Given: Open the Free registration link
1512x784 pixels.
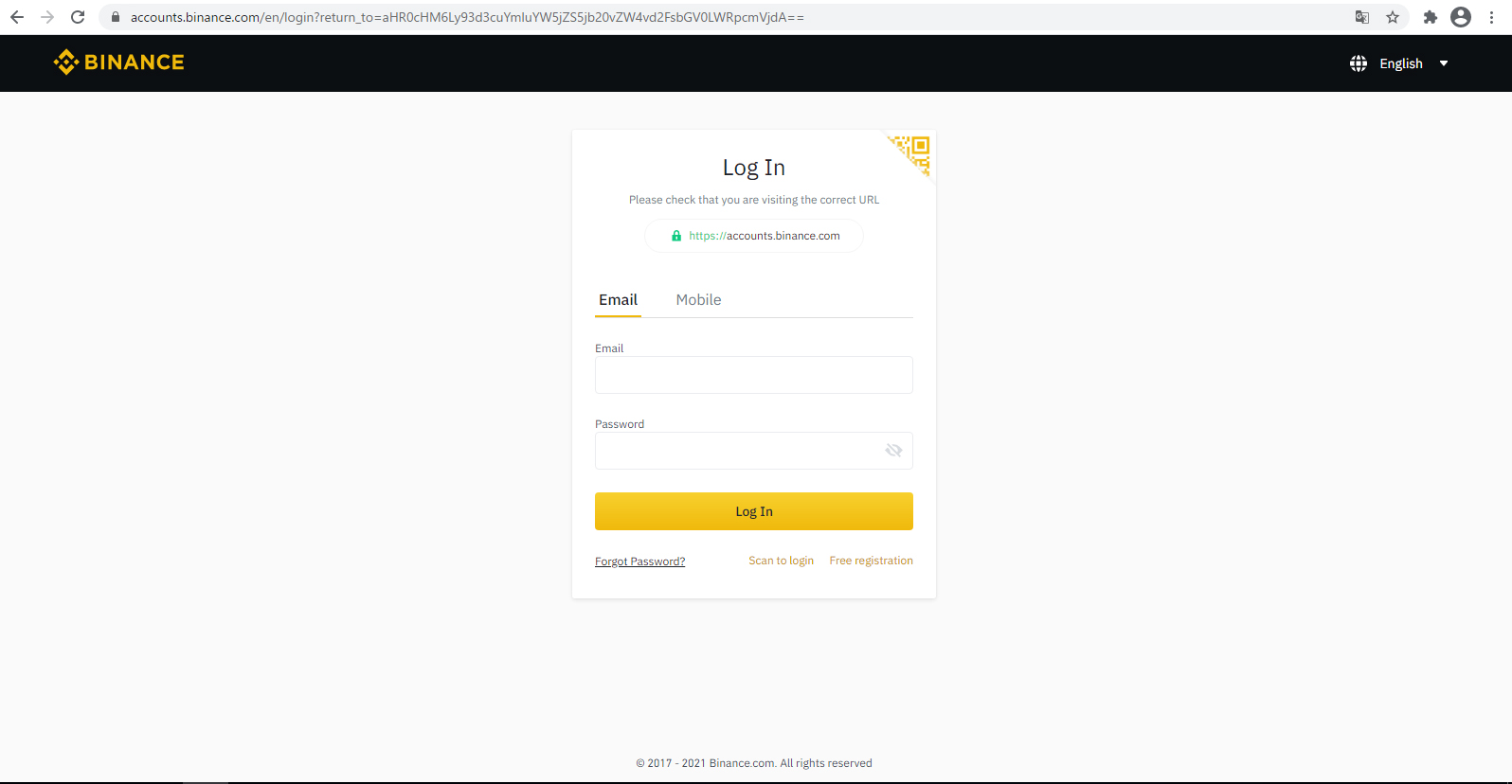Looking at the screenshot, I should [871, 561].
